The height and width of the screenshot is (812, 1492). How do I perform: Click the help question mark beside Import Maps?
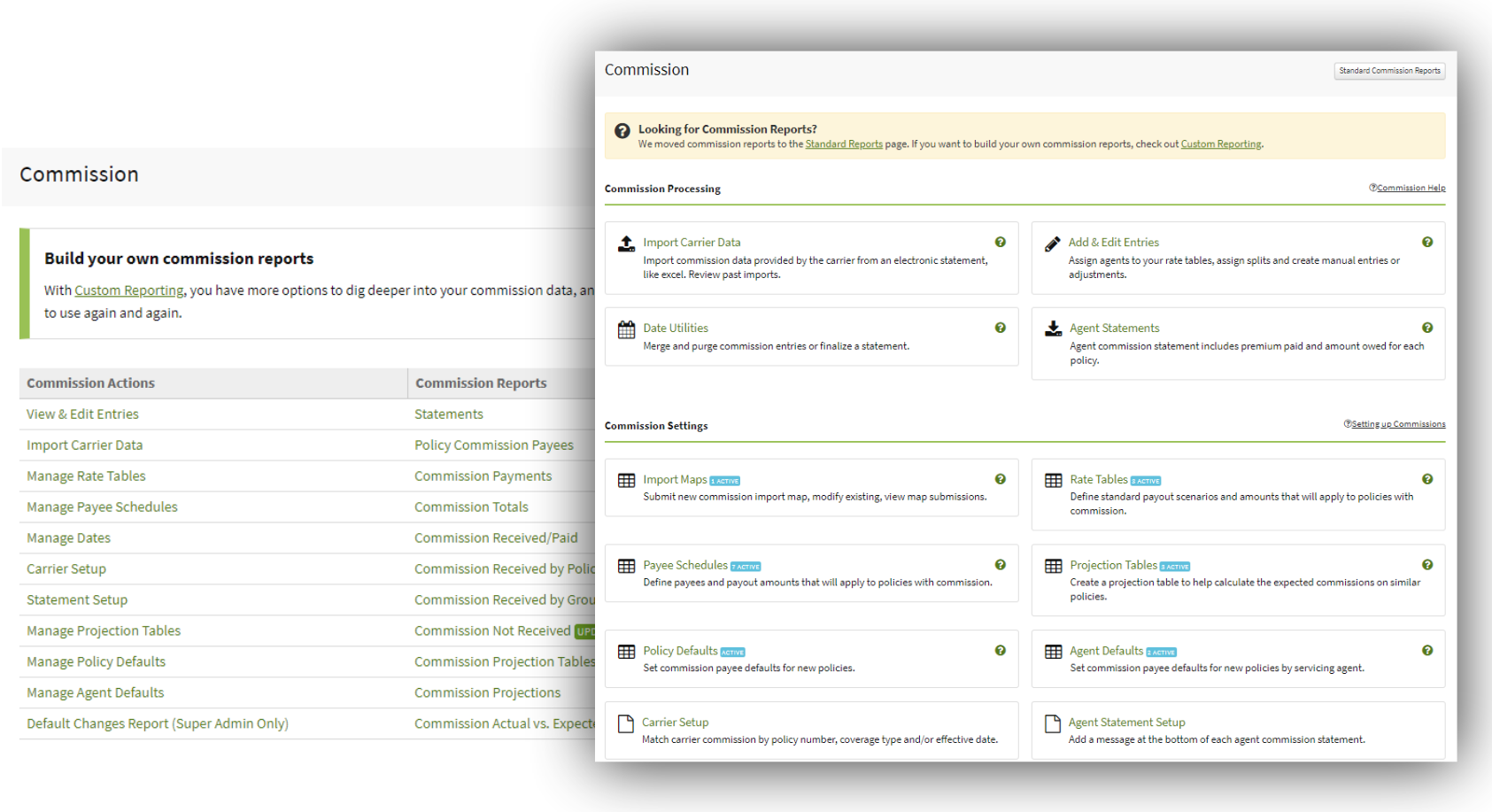(1001, 478)
